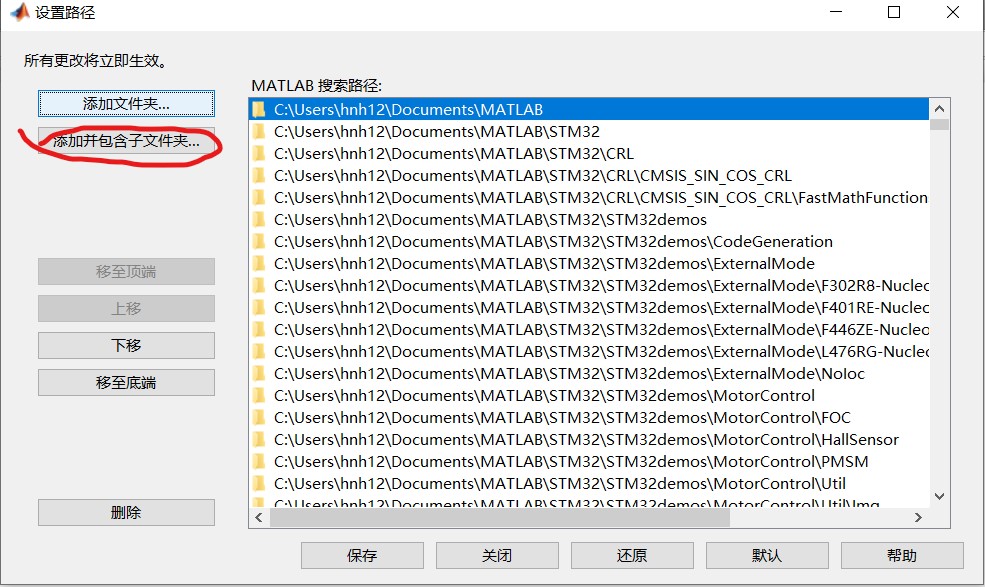985x587 pixels.
Task: Click folder icon of MotorControl\FOC row
Action: [x=259, y=417]
